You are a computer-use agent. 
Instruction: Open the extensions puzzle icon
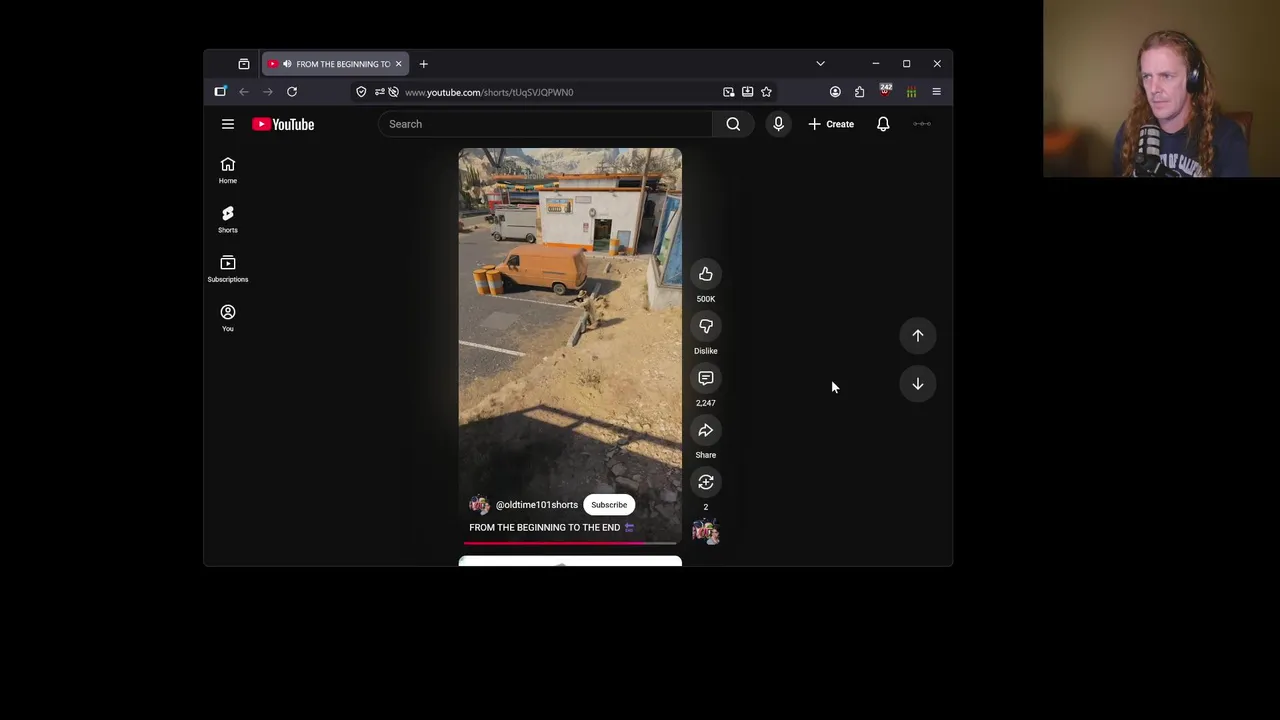click(860, 92)
